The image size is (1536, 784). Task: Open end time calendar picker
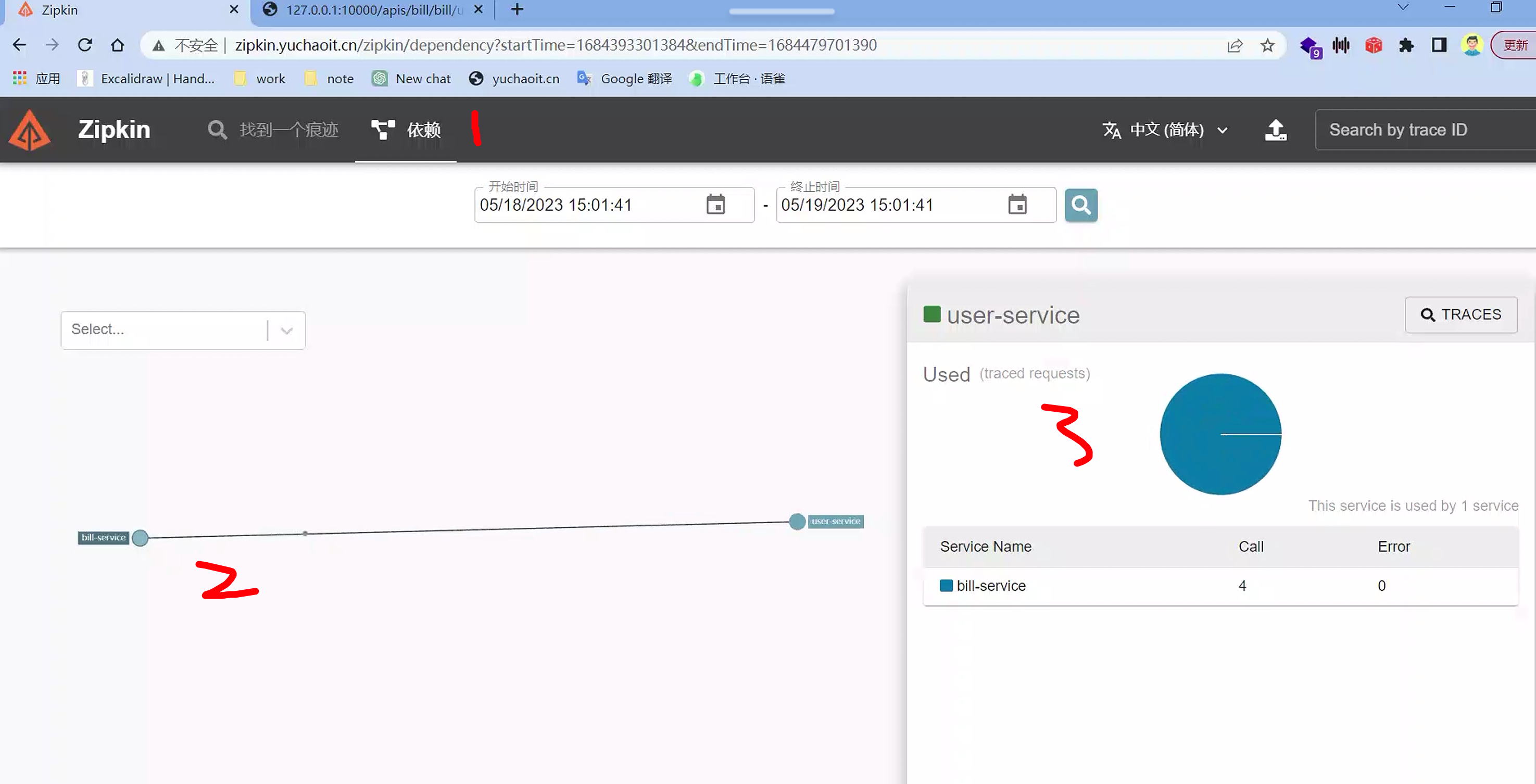pyautogui.click(x=1017, y=205)
